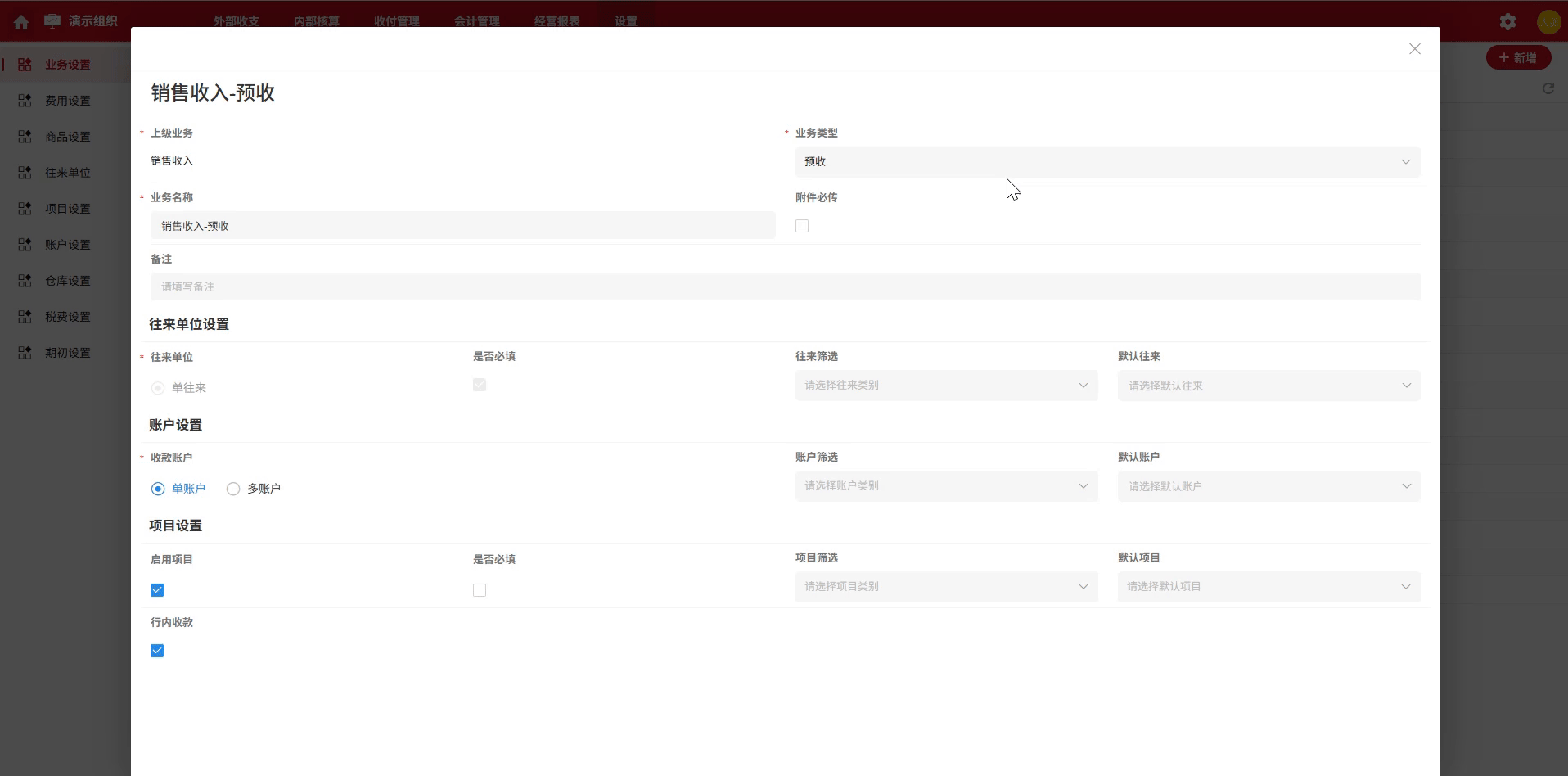Select the 多账户 radio option
This screenshot has height=776, width=1568.
(233, 489)
